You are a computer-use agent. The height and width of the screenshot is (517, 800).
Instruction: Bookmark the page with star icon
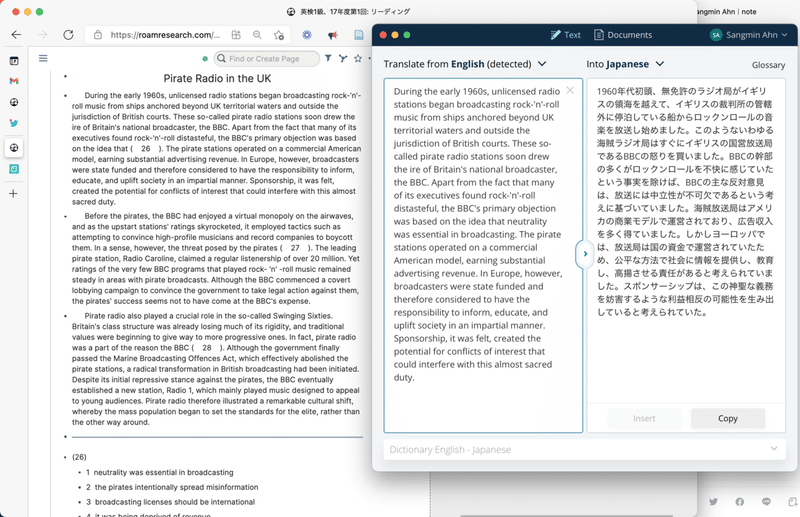point(279,35)
